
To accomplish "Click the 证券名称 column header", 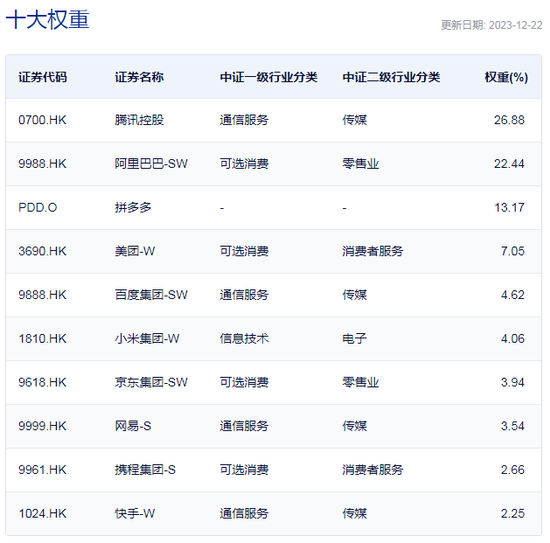I will [139, 77].
